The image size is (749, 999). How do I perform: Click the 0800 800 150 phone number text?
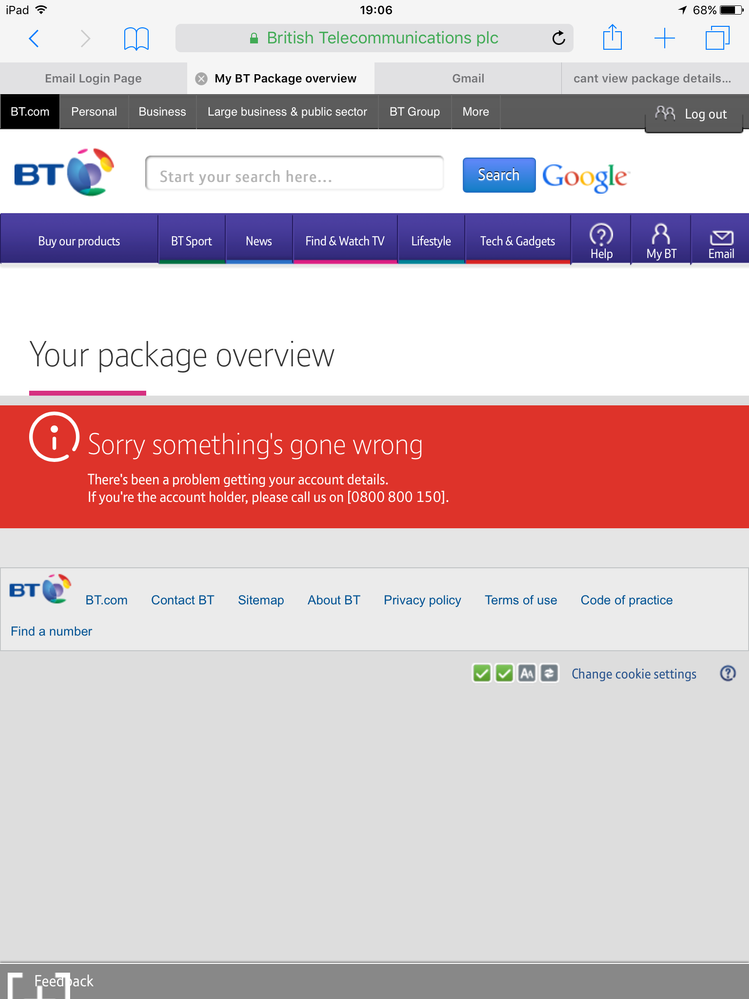(397, 497)
